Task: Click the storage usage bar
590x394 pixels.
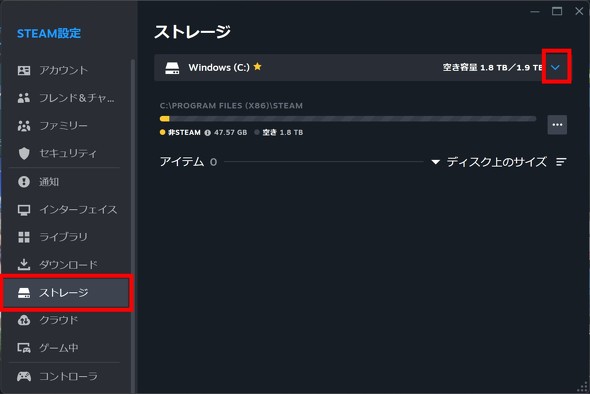Action: [348, 119]
